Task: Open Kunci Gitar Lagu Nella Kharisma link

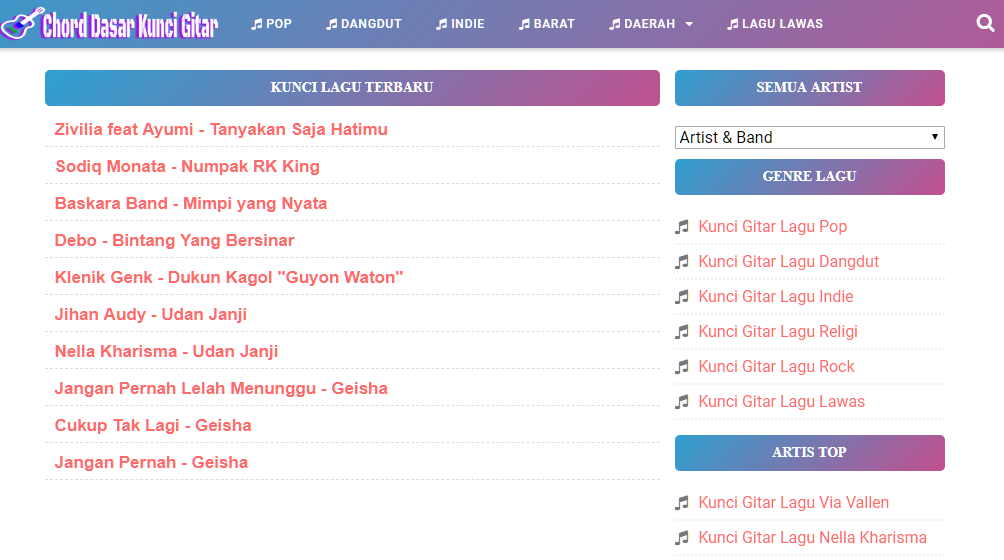Action: 813,538
